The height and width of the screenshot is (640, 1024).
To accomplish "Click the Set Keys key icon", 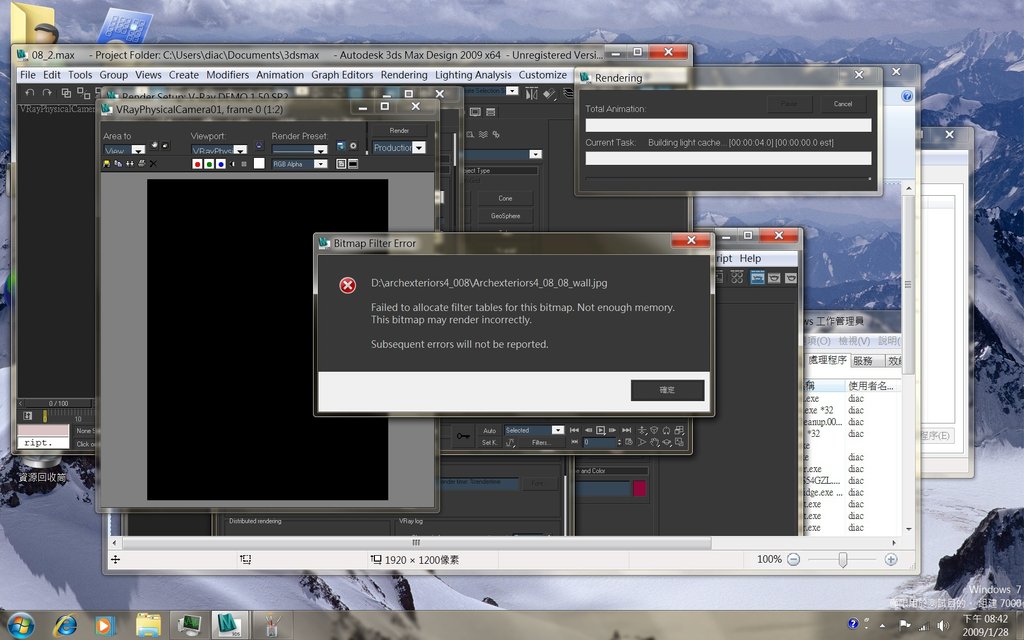I will [x=463, y=436].
